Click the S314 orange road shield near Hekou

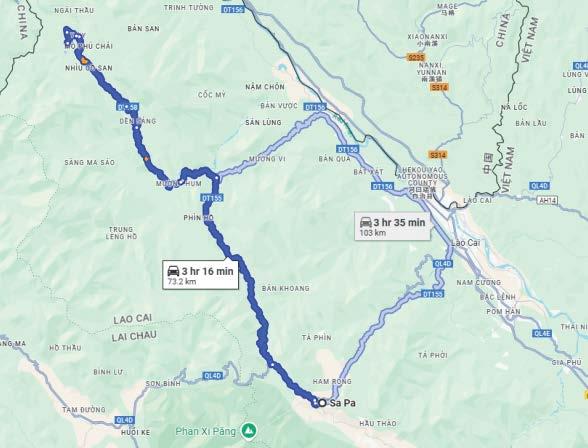coord(437,155)
